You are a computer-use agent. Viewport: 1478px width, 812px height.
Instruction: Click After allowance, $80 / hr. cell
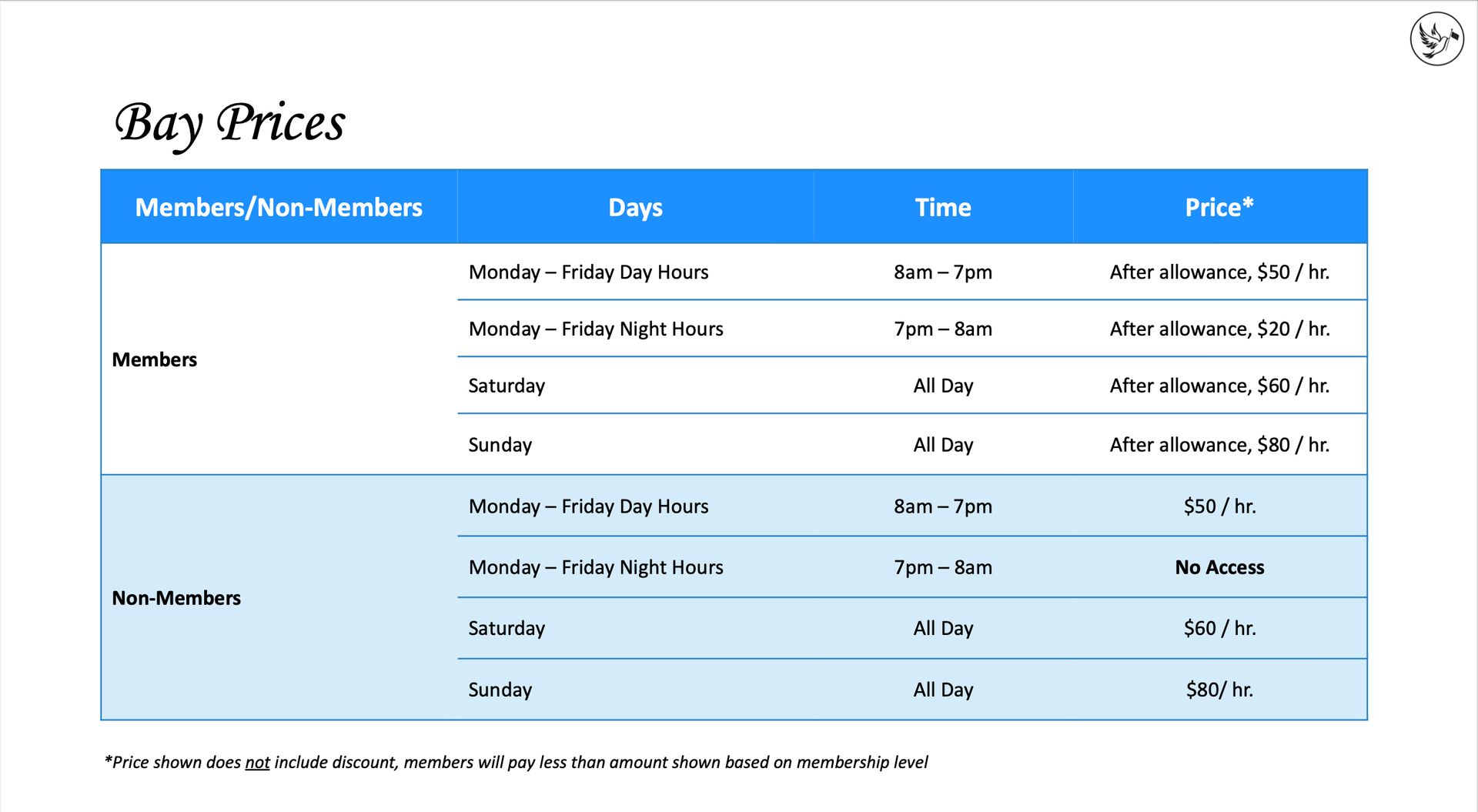(1219, 445)
